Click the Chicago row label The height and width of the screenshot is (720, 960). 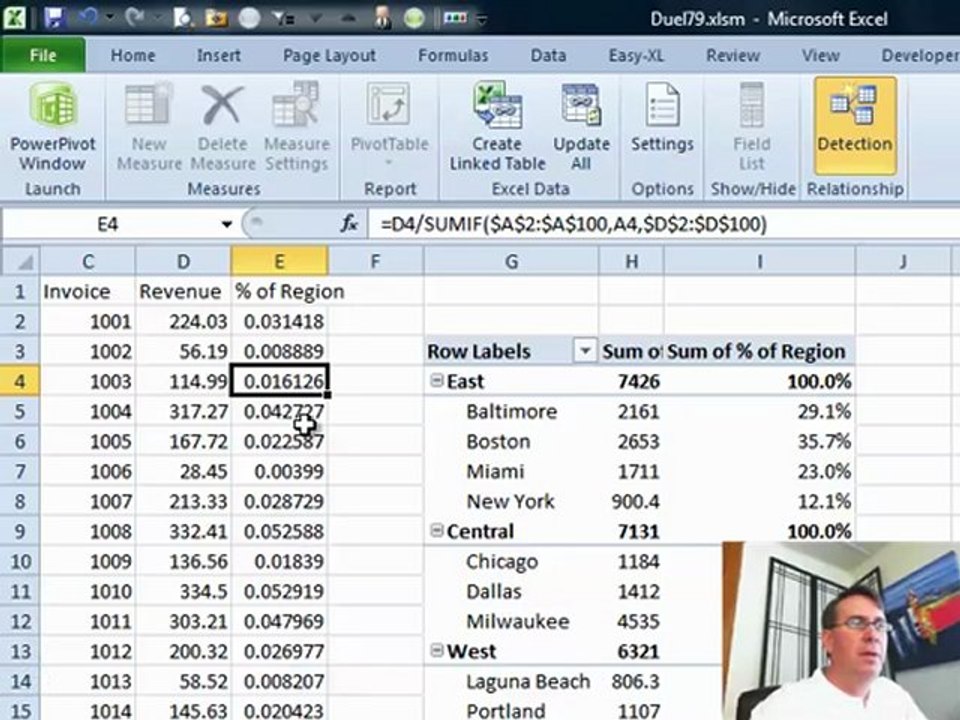(501, 561)
